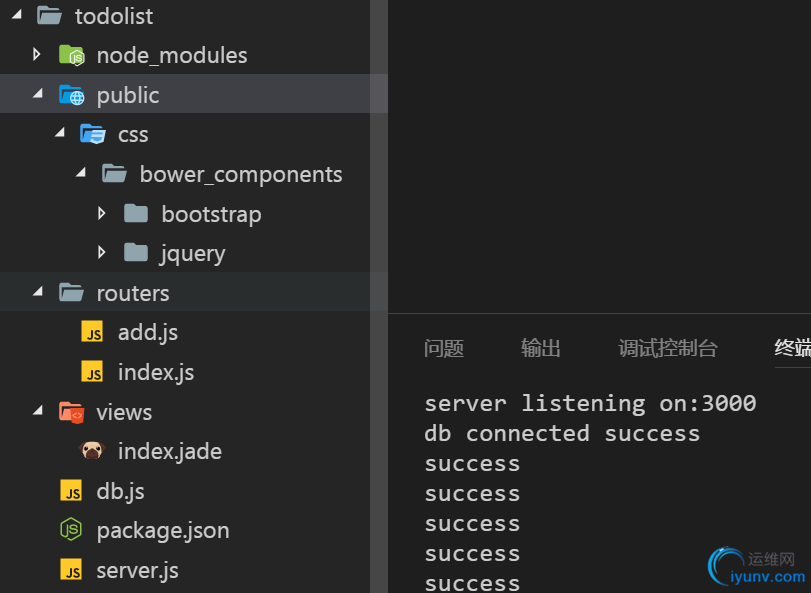The height and width of the screenshot is (593, 811).
Task: Click the explorer sidebar vertical scrollbar
Action: point(379,296)
